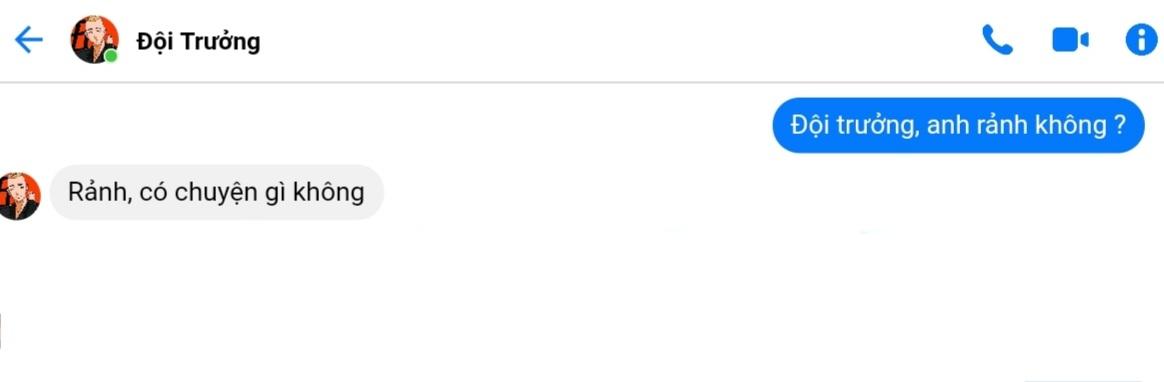Click the header avatar with orange background
This screenshot has height=382, width=1164.
pos(94,40)
